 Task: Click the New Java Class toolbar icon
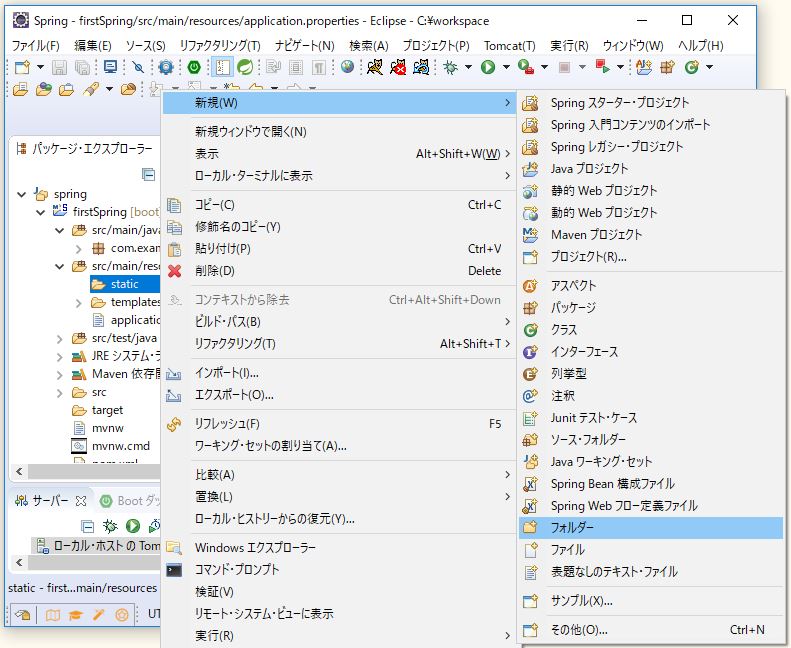click(692, 67)
